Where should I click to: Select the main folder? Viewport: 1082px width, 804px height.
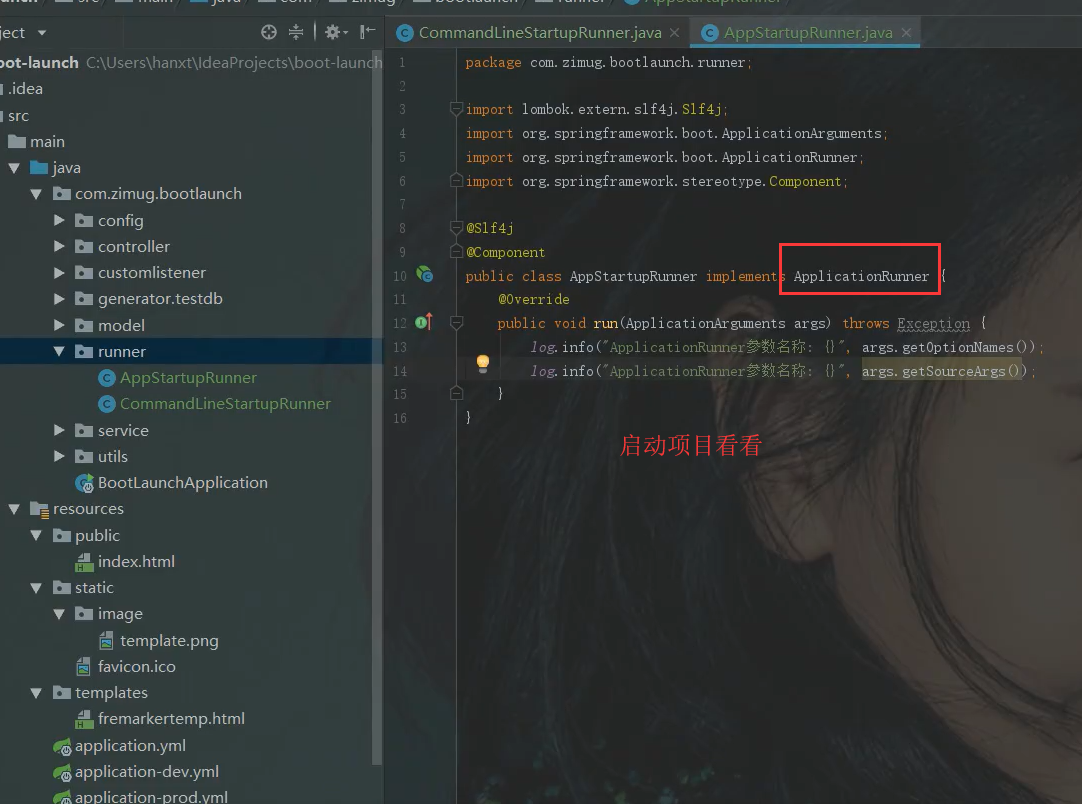[47, 141]
